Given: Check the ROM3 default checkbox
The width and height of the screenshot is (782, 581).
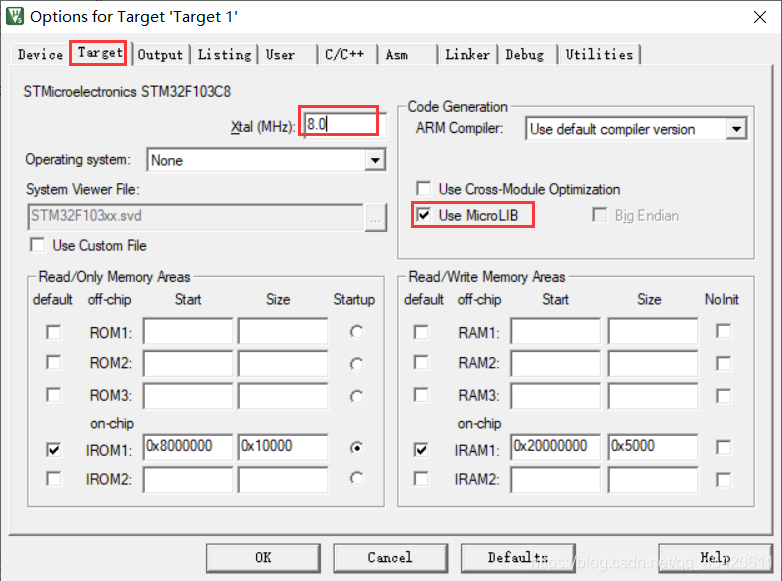Looking at the screenshot, I should [x=53, y=395].
